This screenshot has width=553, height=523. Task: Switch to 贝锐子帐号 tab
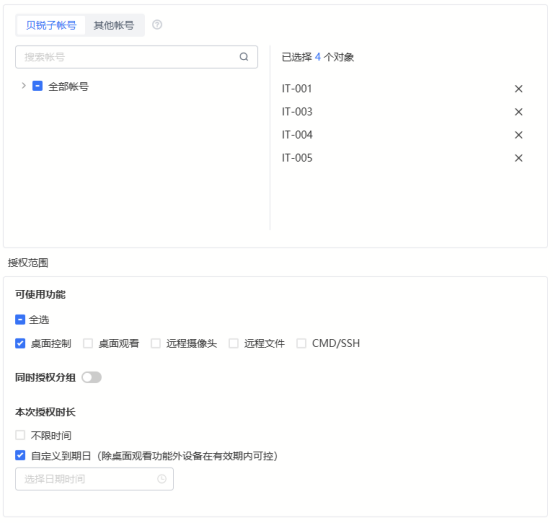coord(51,25)
